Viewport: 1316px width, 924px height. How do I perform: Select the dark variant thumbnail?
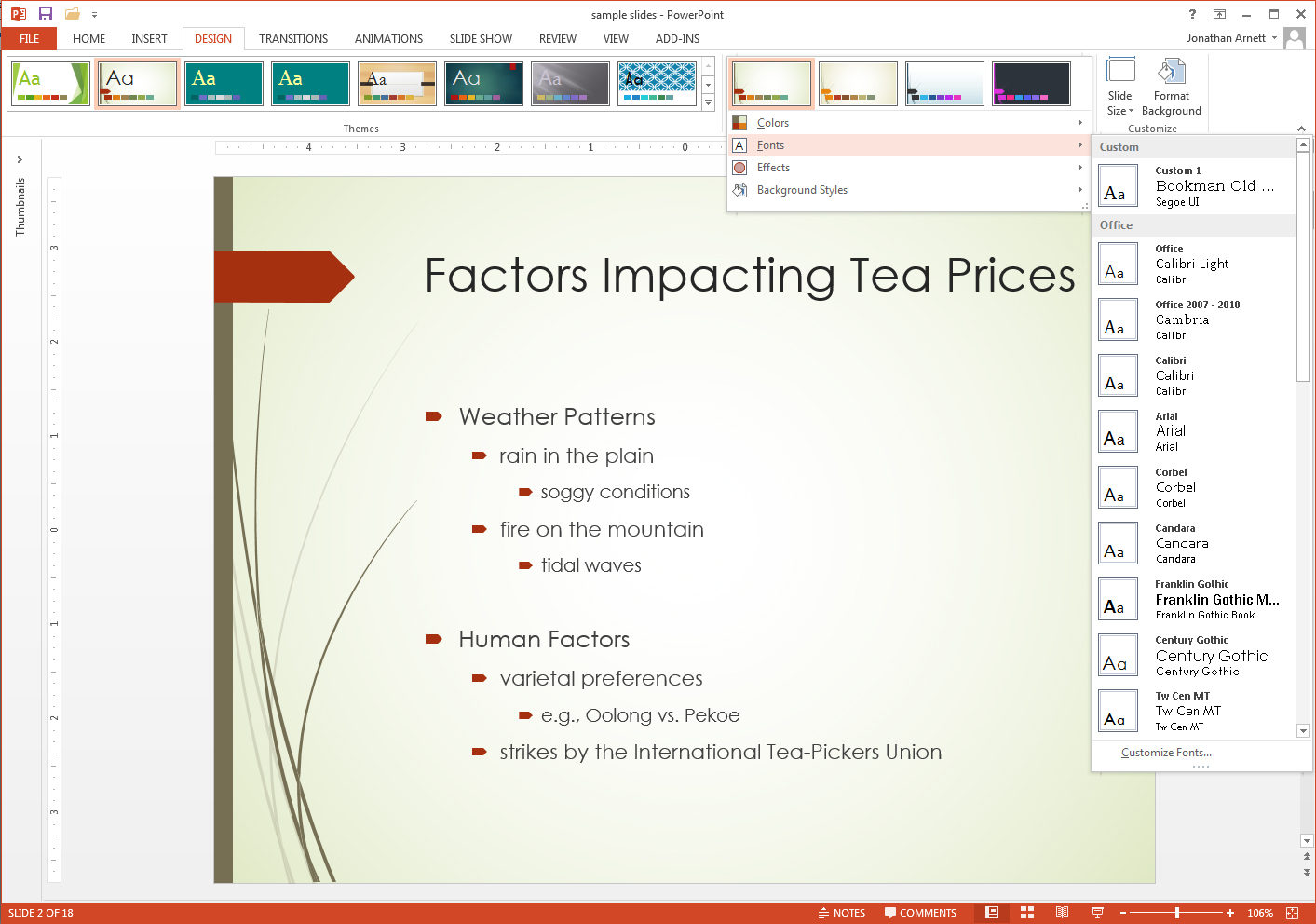click(1031, 84)
